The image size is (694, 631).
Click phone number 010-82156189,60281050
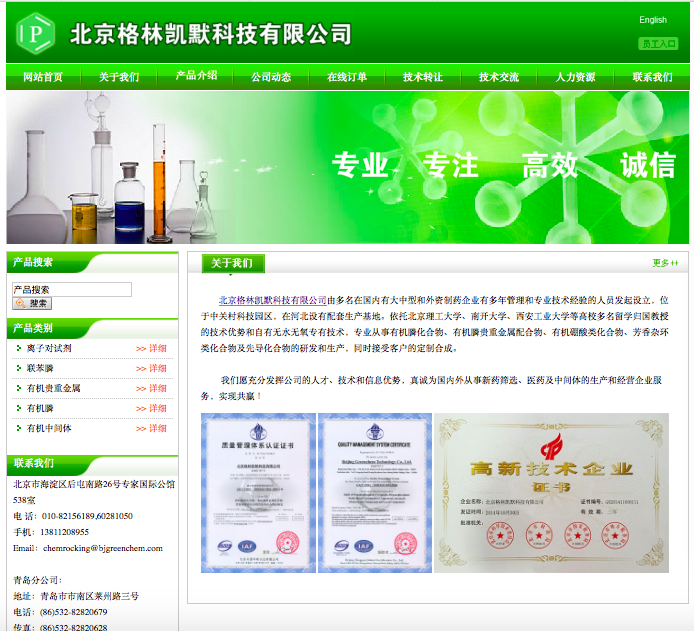click(x=87, y=516)
